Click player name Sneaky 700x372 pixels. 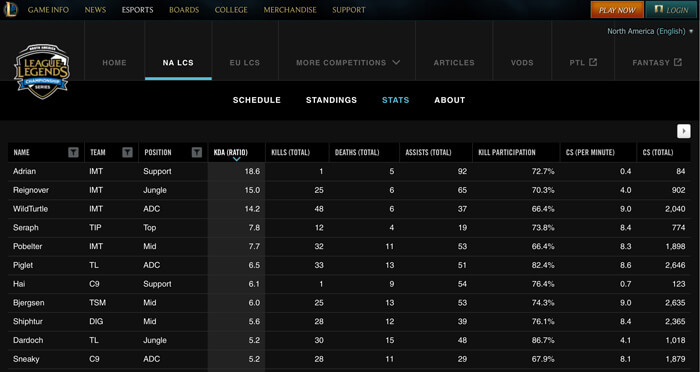(26, 359)
